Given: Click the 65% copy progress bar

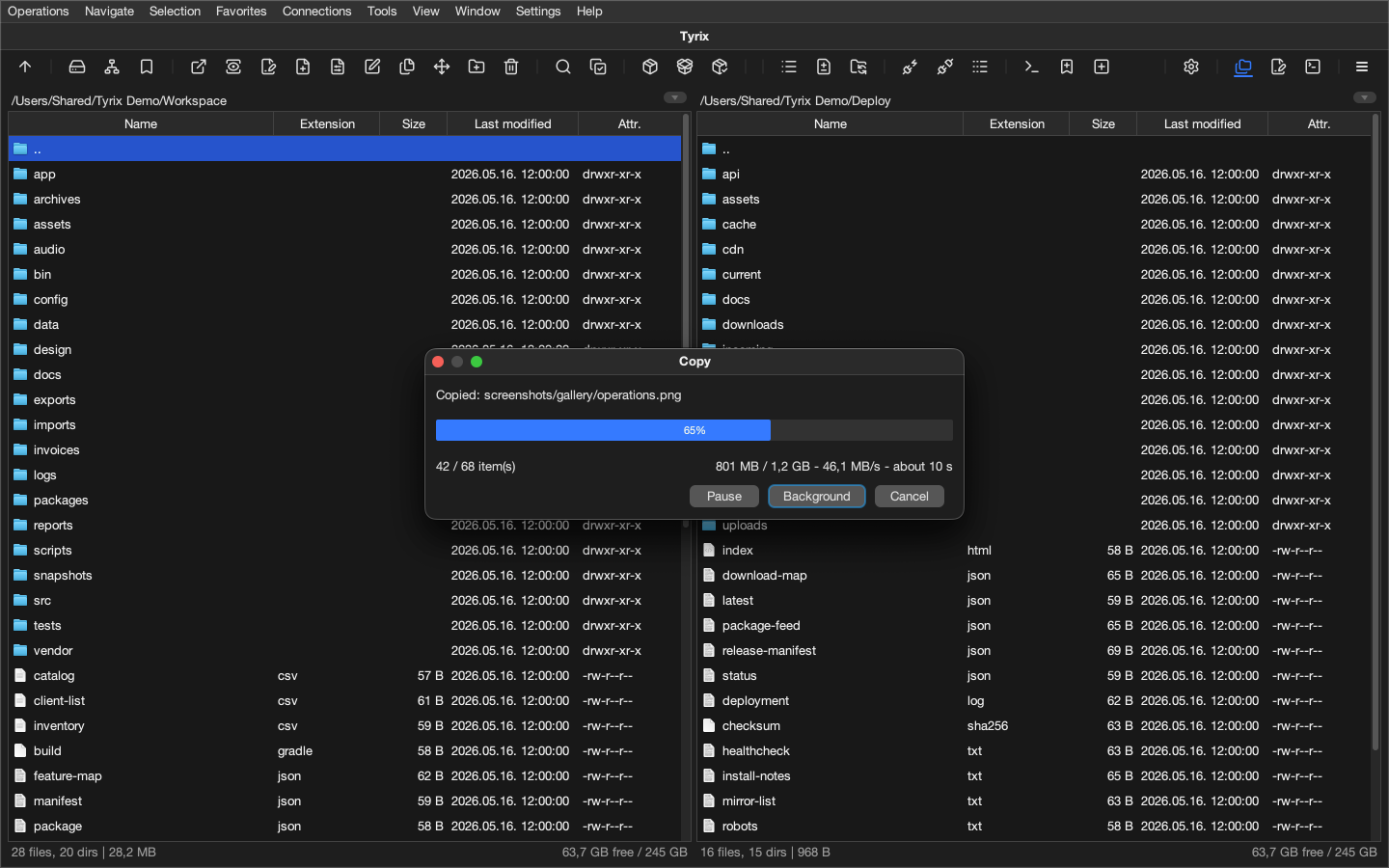Looking at the screenshot, I should click(x=694, y=430).
